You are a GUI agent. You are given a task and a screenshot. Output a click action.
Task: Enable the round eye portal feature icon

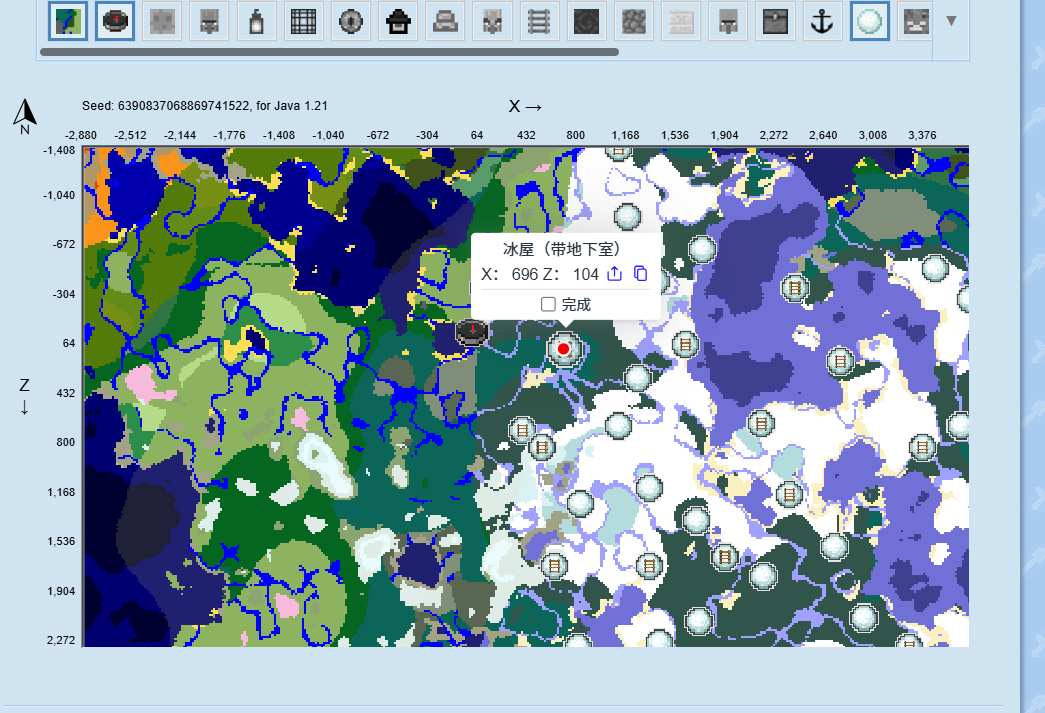[x=351, y=21]
